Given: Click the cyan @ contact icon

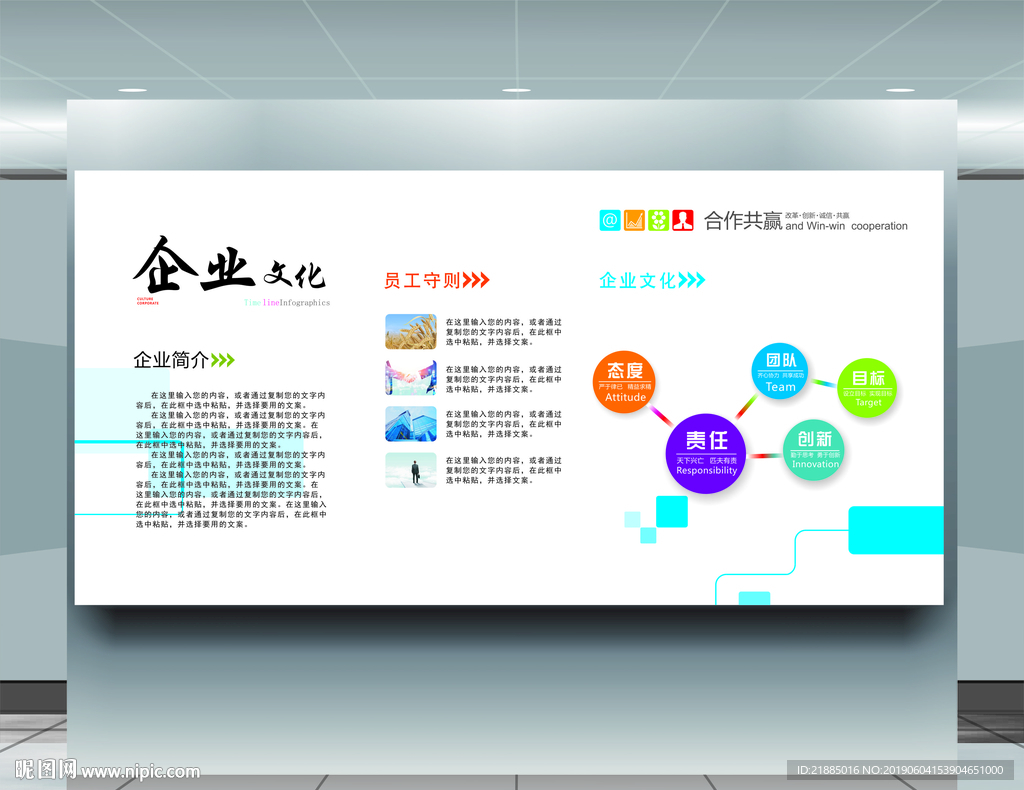Looking at the screenshot, I should click(610, 219).
